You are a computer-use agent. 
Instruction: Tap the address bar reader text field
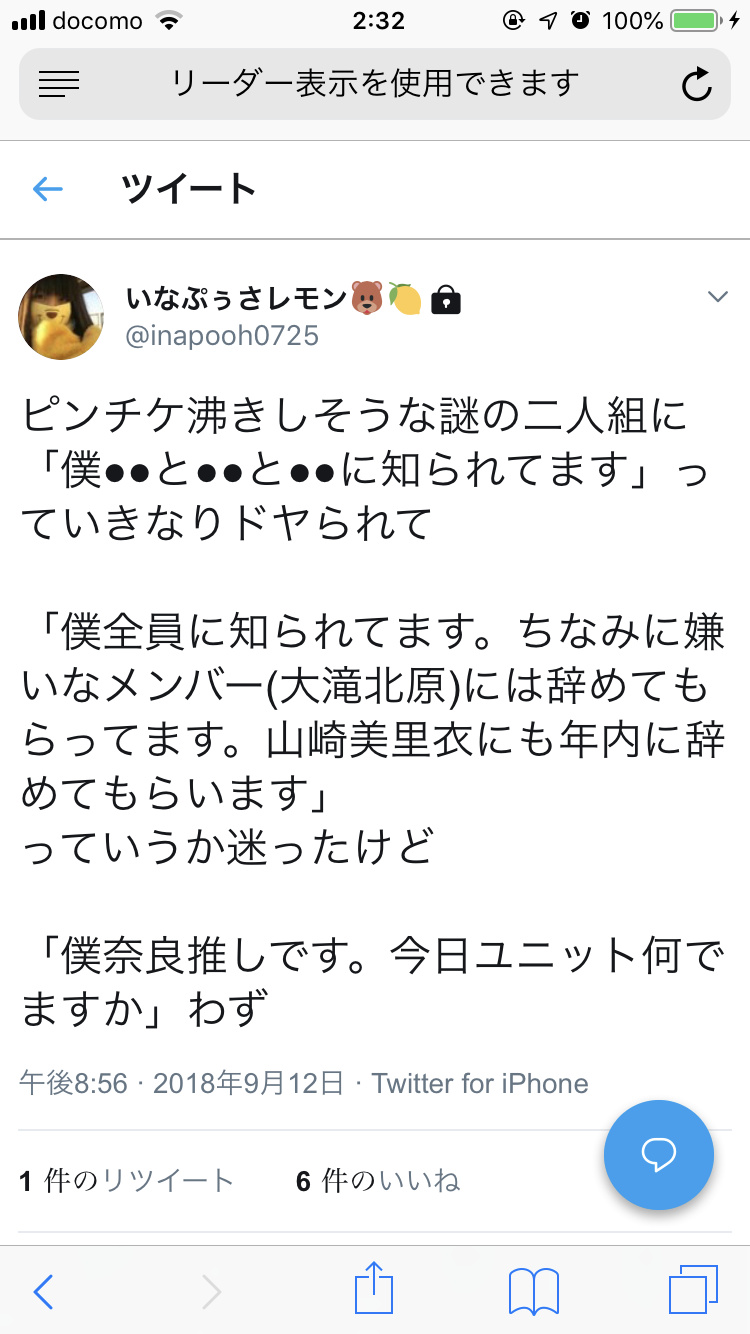click(375, 84)
